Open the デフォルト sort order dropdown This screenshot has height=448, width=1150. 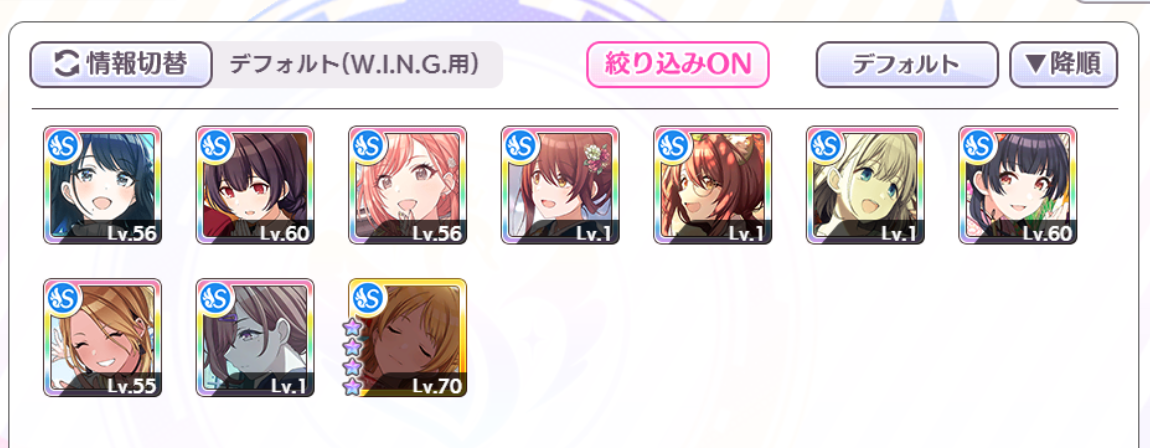pos(907,65)
